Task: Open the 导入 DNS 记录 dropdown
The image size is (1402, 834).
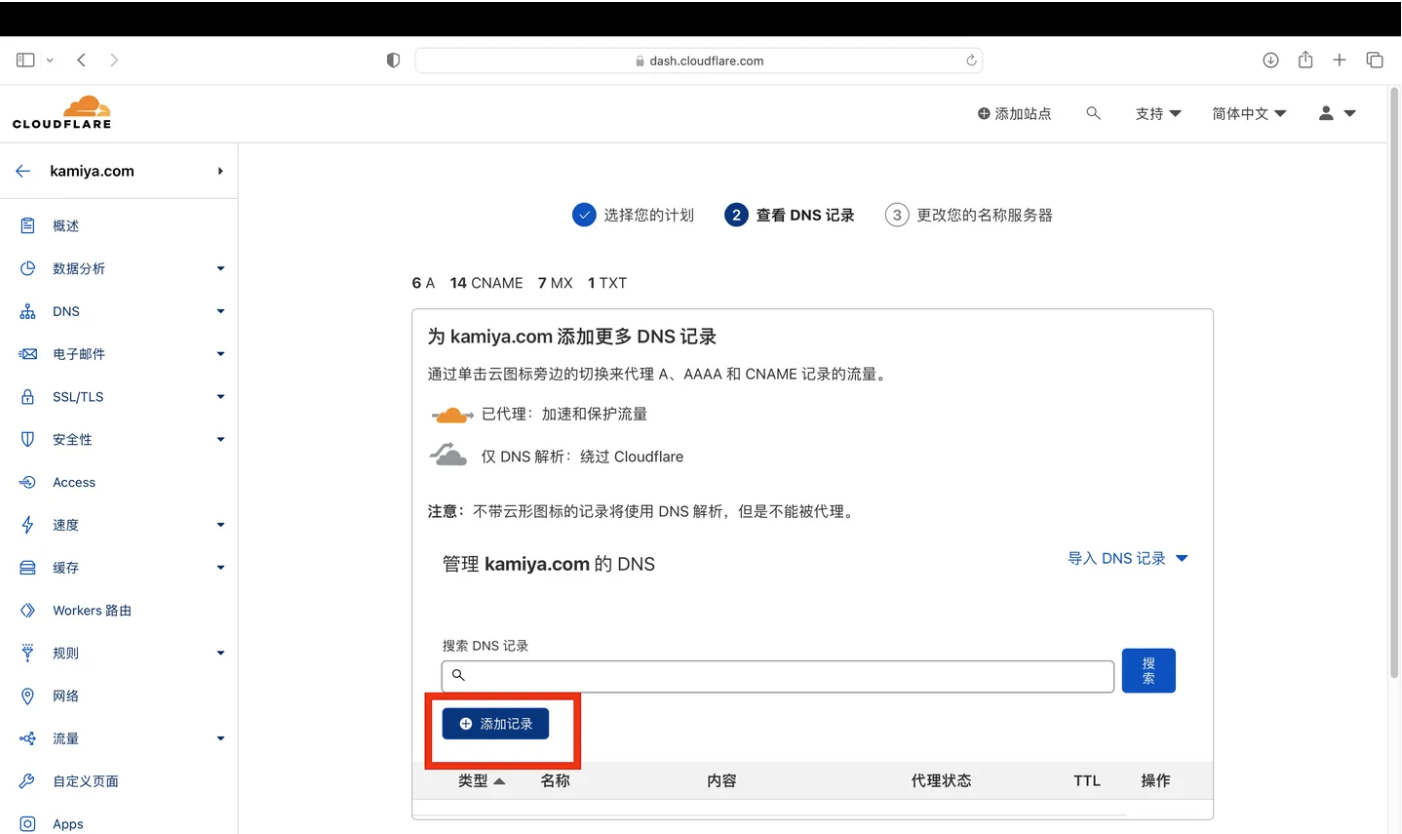Action: 1127,559
